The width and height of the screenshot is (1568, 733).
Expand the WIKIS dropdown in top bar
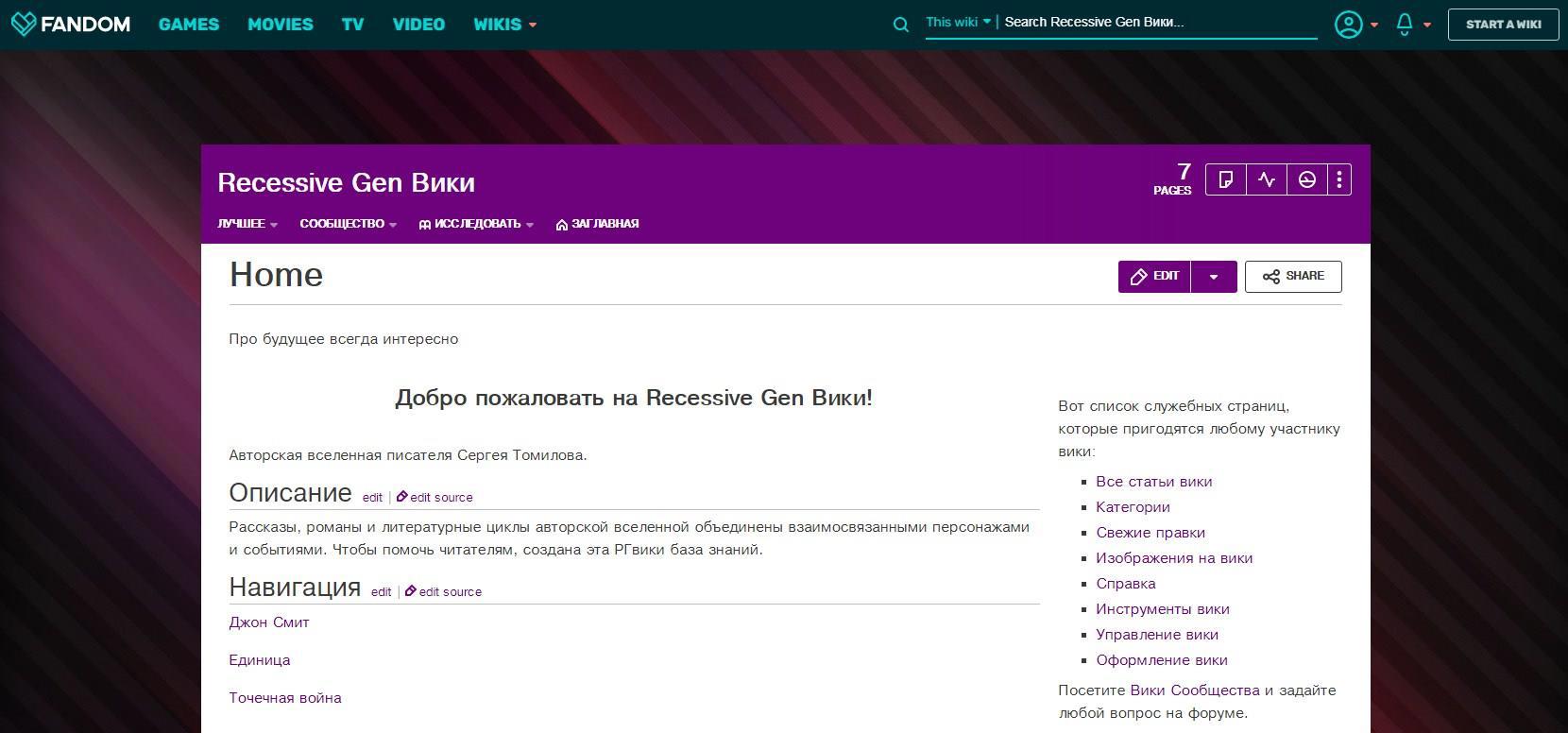click(x=504, y=25)
